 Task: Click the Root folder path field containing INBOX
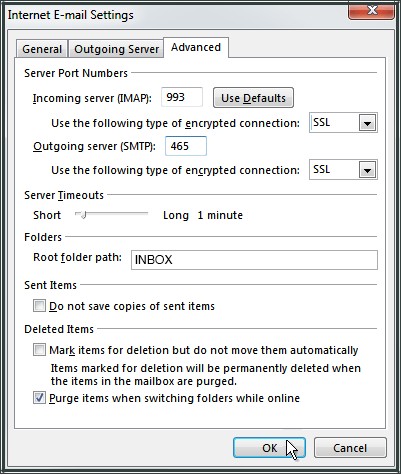[254, 260]
